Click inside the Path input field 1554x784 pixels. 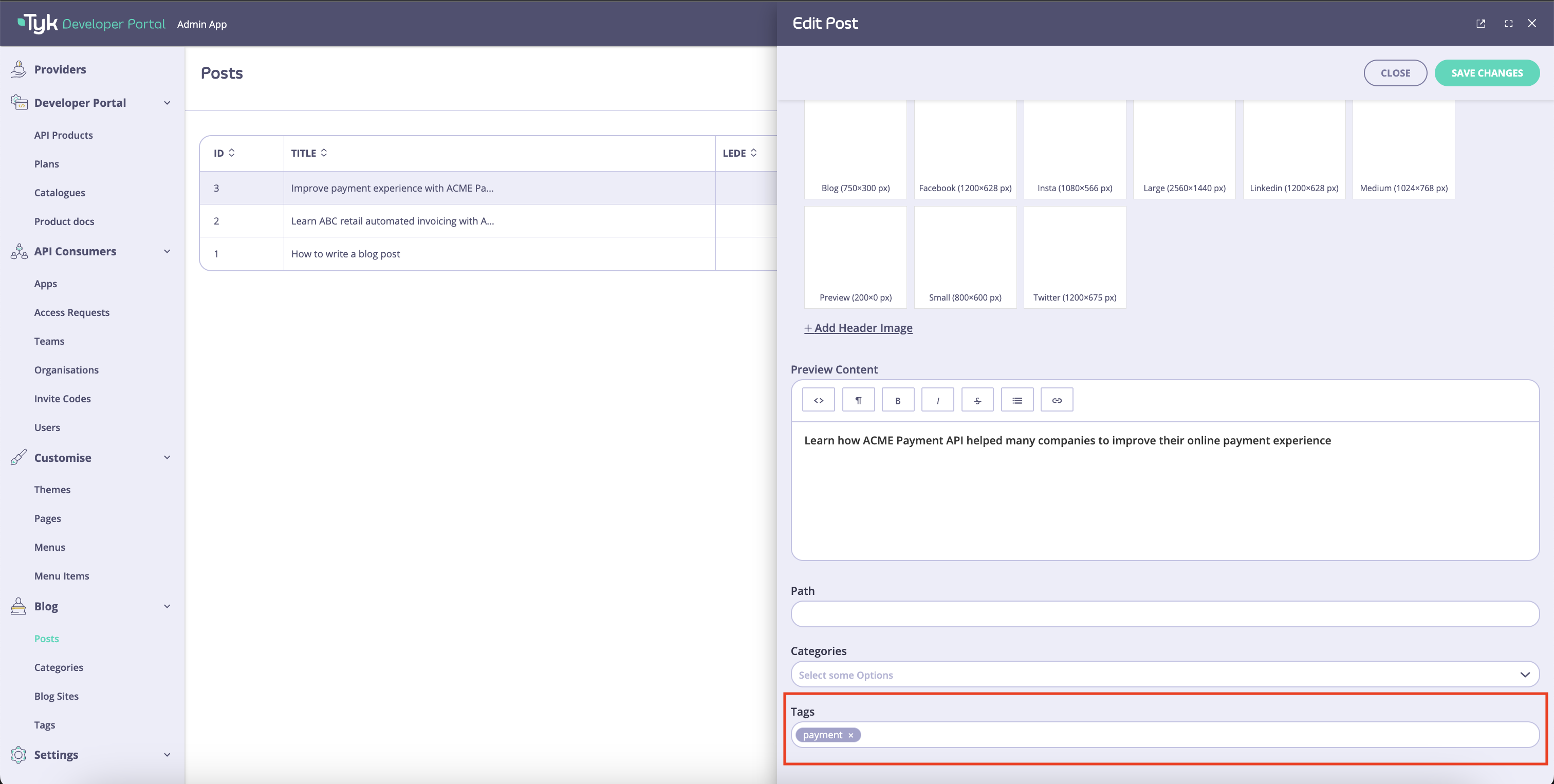pyautogui.click(x=1164, y=613)
